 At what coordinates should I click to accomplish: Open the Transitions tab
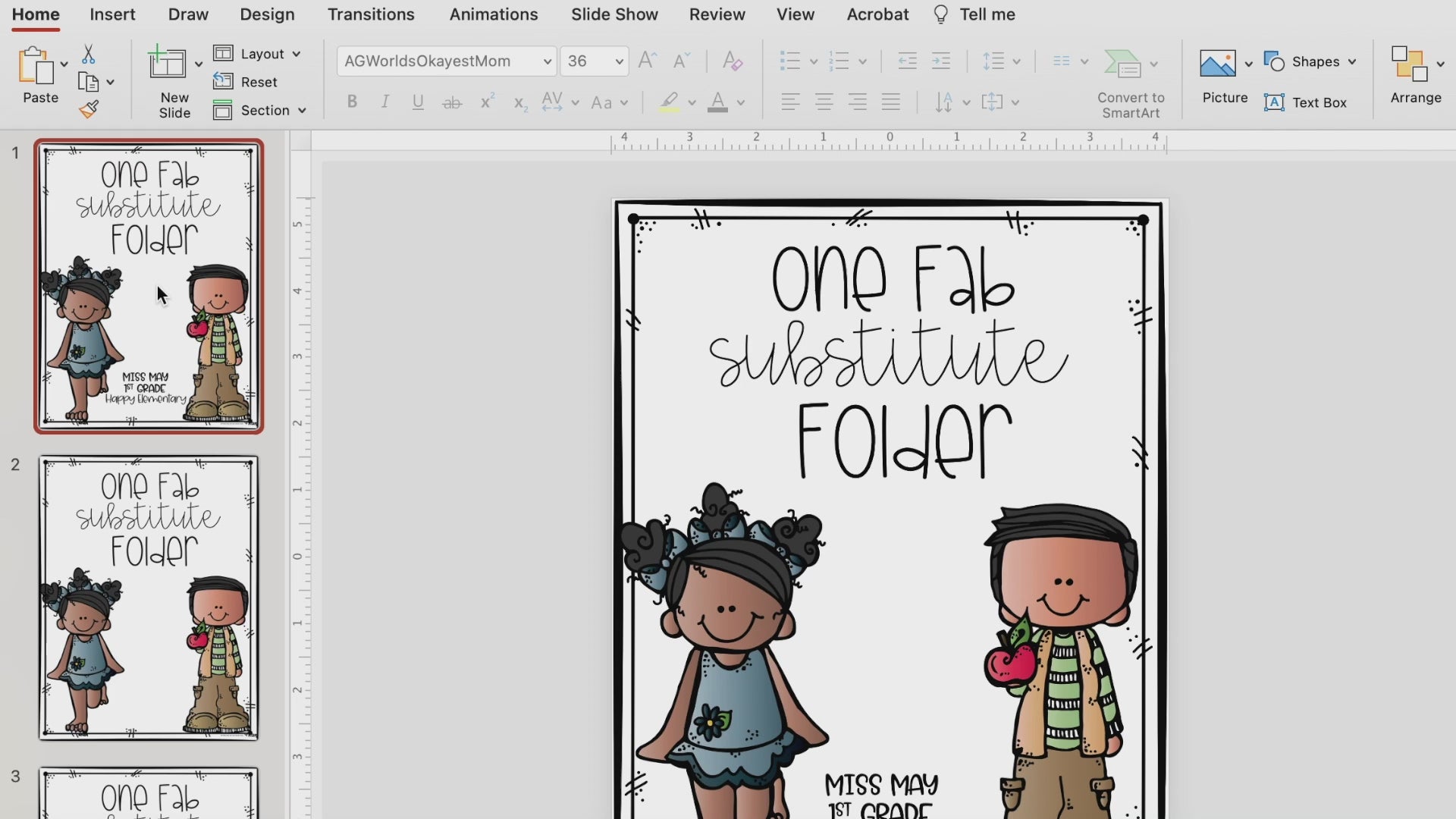(371, 14)
